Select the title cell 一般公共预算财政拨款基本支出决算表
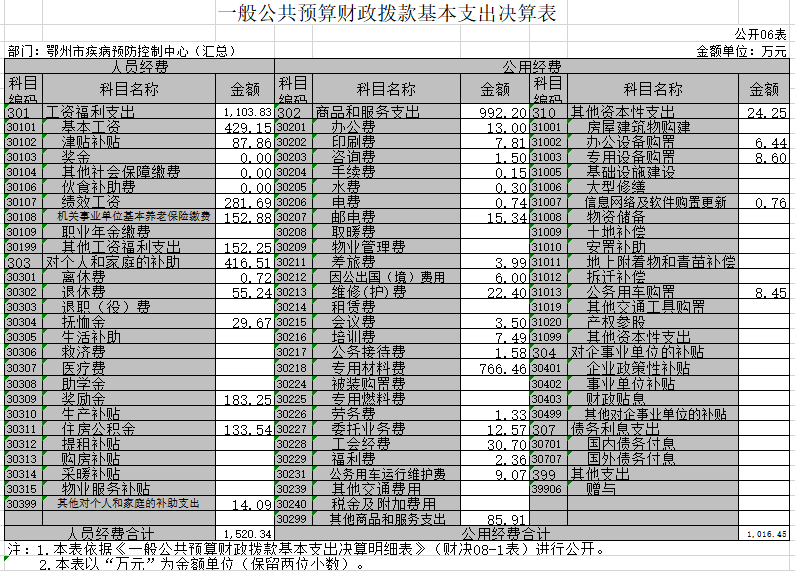The image size is (795, 571). [x=387, y=13]
